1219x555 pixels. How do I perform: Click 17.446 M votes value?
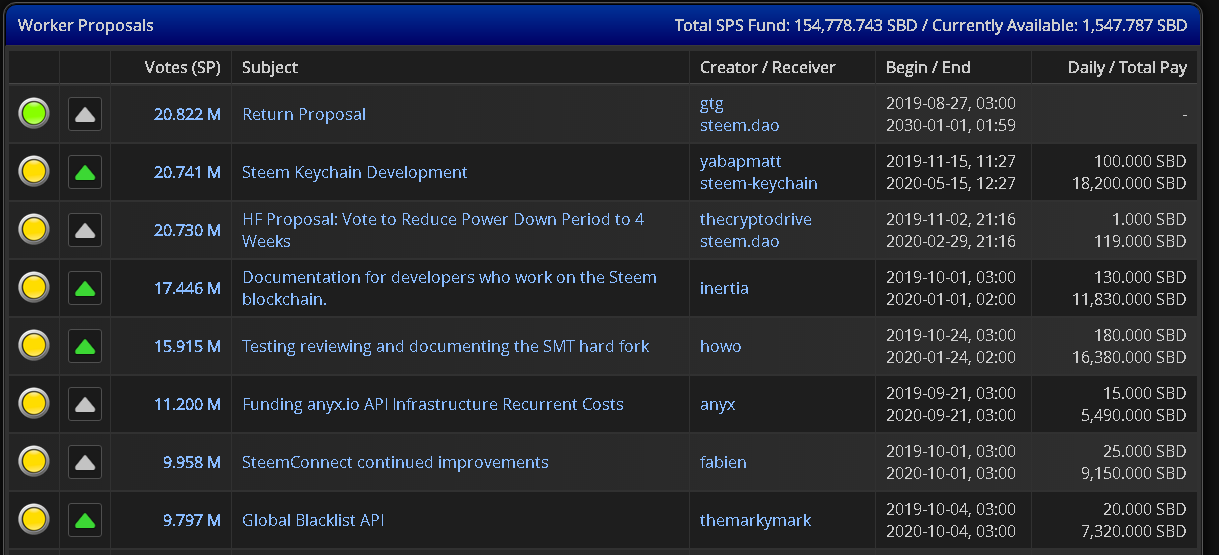(188, 288)
